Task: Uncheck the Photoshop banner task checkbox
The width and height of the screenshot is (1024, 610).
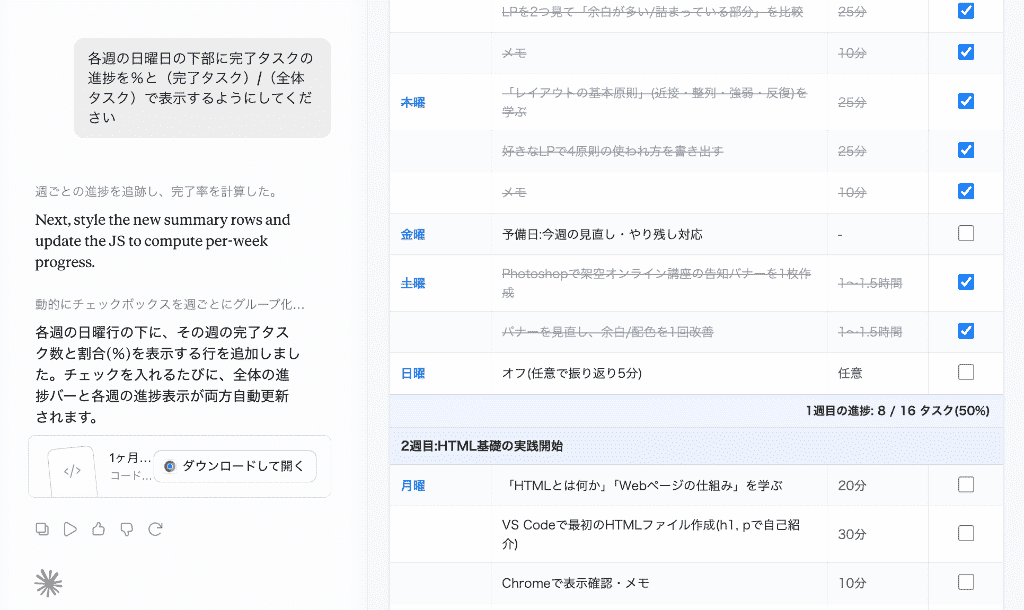Action: click(966, 282)
